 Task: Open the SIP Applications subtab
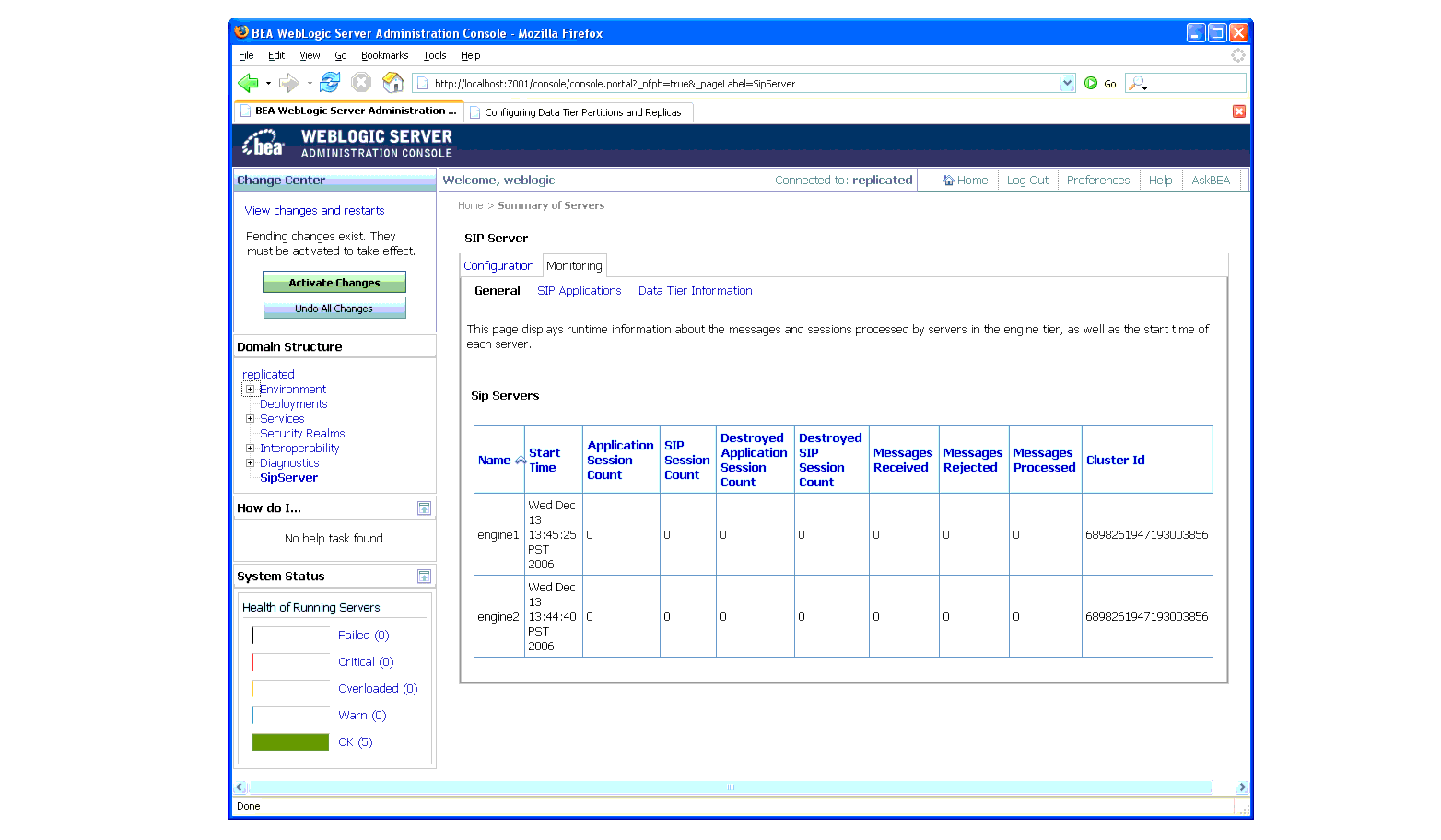pyautogui.click(x=580, y=291)
